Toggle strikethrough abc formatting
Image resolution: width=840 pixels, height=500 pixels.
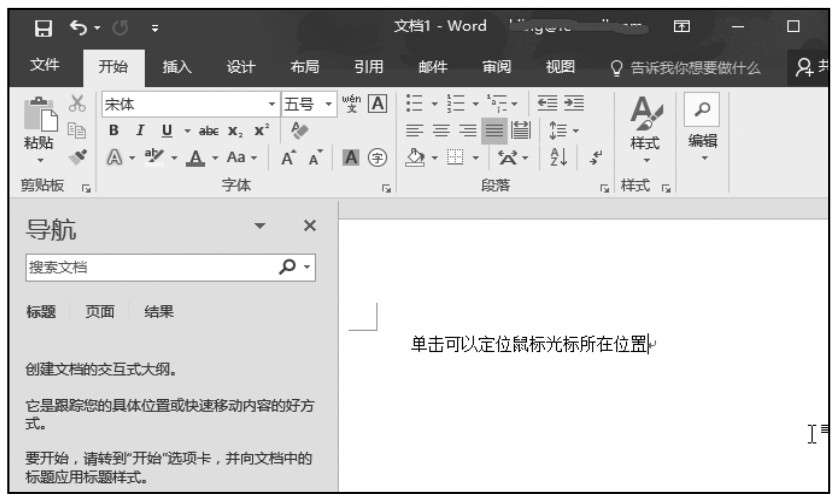(208, 130)
